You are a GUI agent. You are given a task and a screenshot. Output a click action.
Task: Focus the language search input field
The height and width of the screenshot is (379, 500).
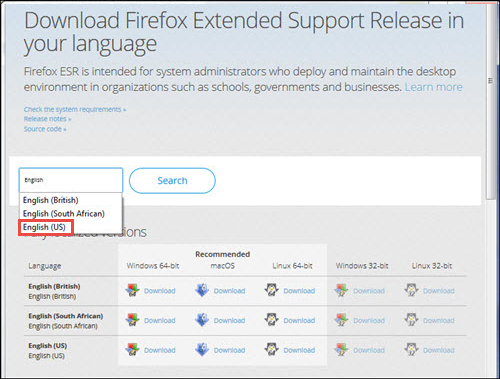71,180
